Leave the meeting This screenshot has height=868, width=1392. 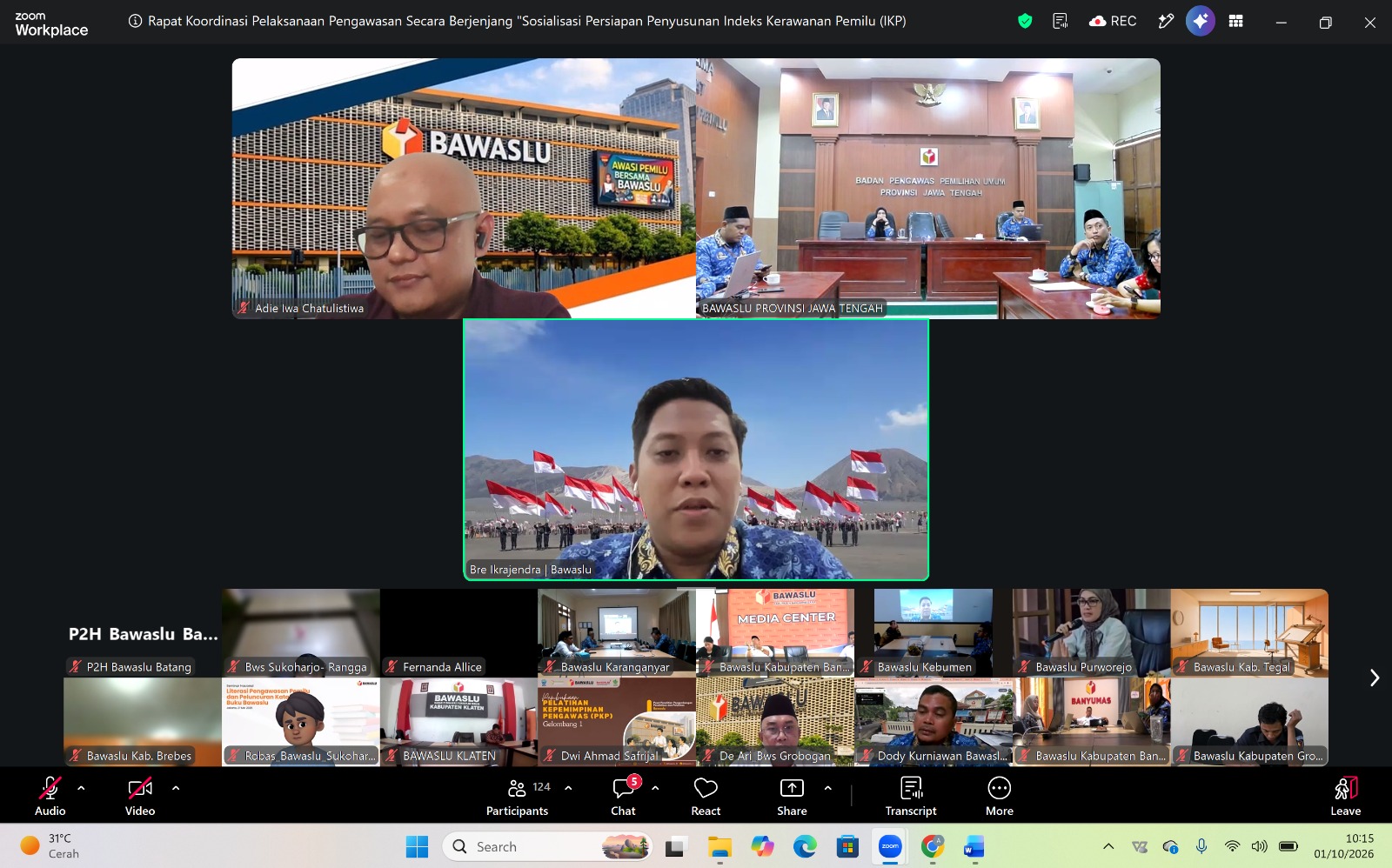1346,796
